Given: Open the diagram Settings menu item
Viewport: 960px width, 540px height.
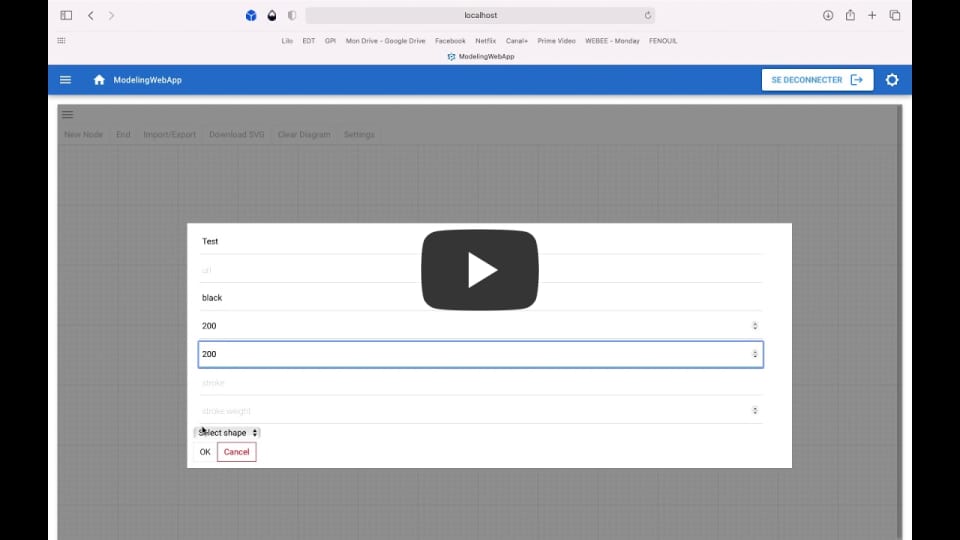Looking at the screenshot, I should (359, 135).
